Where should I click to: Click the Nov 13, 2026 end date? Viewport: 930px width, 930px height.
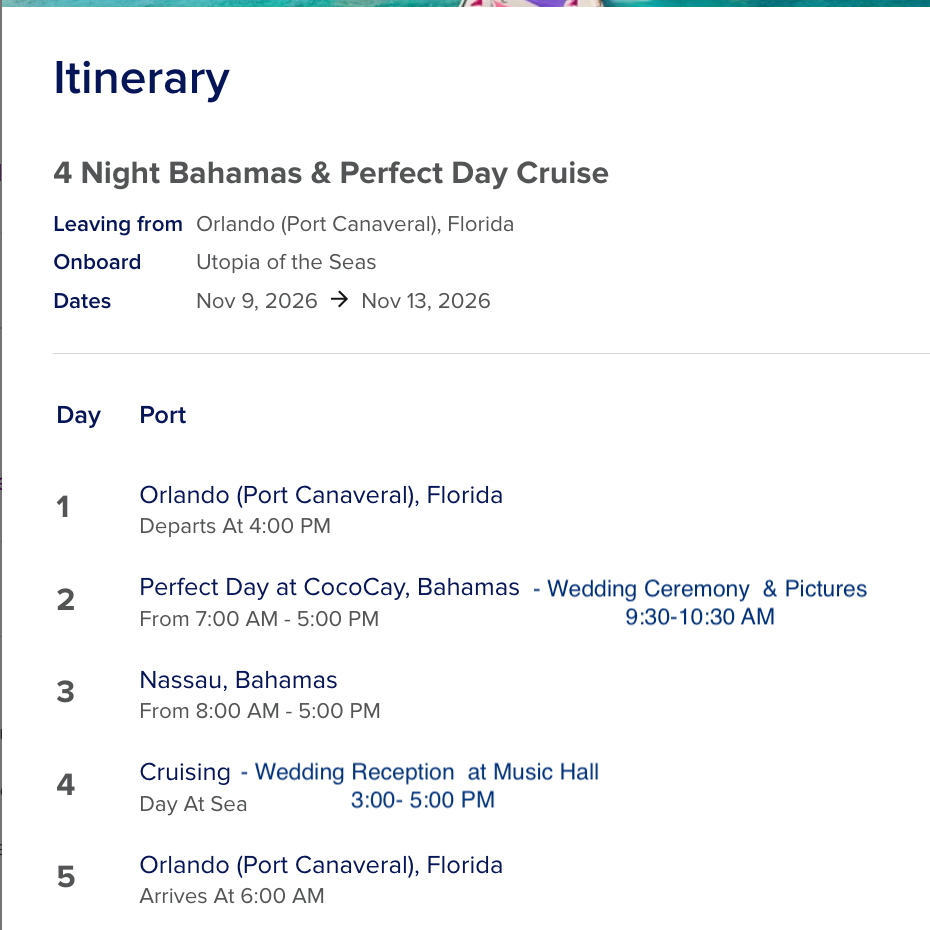[x=426, y=301]
